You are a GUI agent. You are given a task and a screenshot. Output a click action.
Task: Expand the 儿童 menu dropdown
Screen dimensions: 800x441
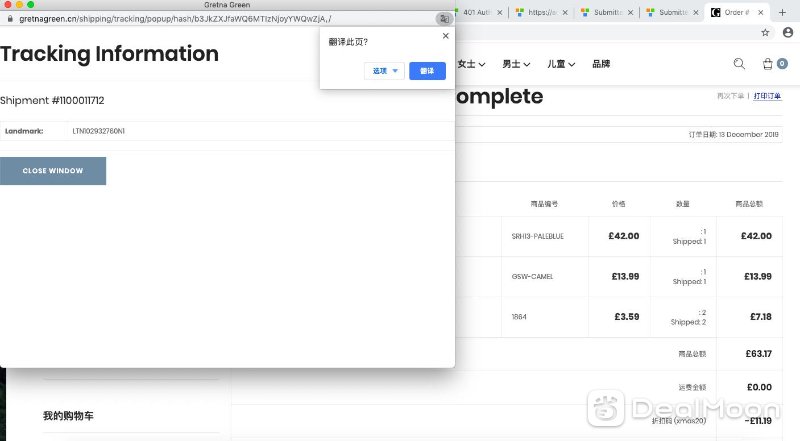pyautogui.click(x=561, y=64)
